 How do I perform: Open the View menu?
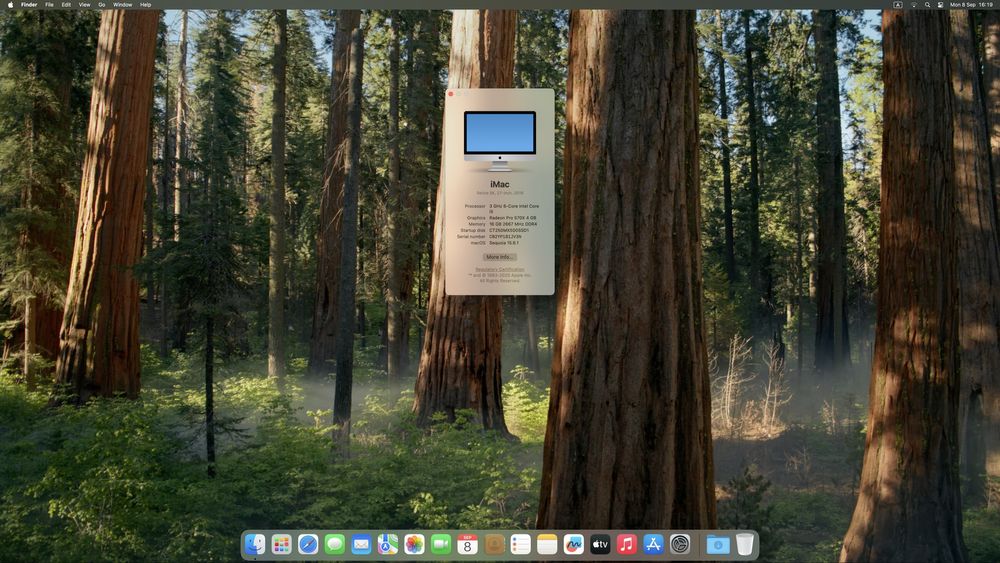pyautogui.click(x=84, y=4)
